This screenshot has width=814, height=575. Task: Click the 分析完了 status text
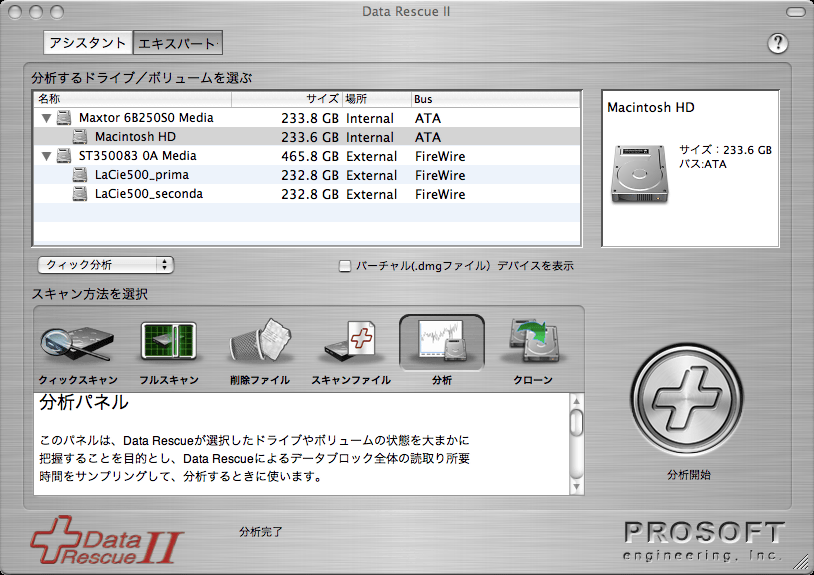pos(261,531)
